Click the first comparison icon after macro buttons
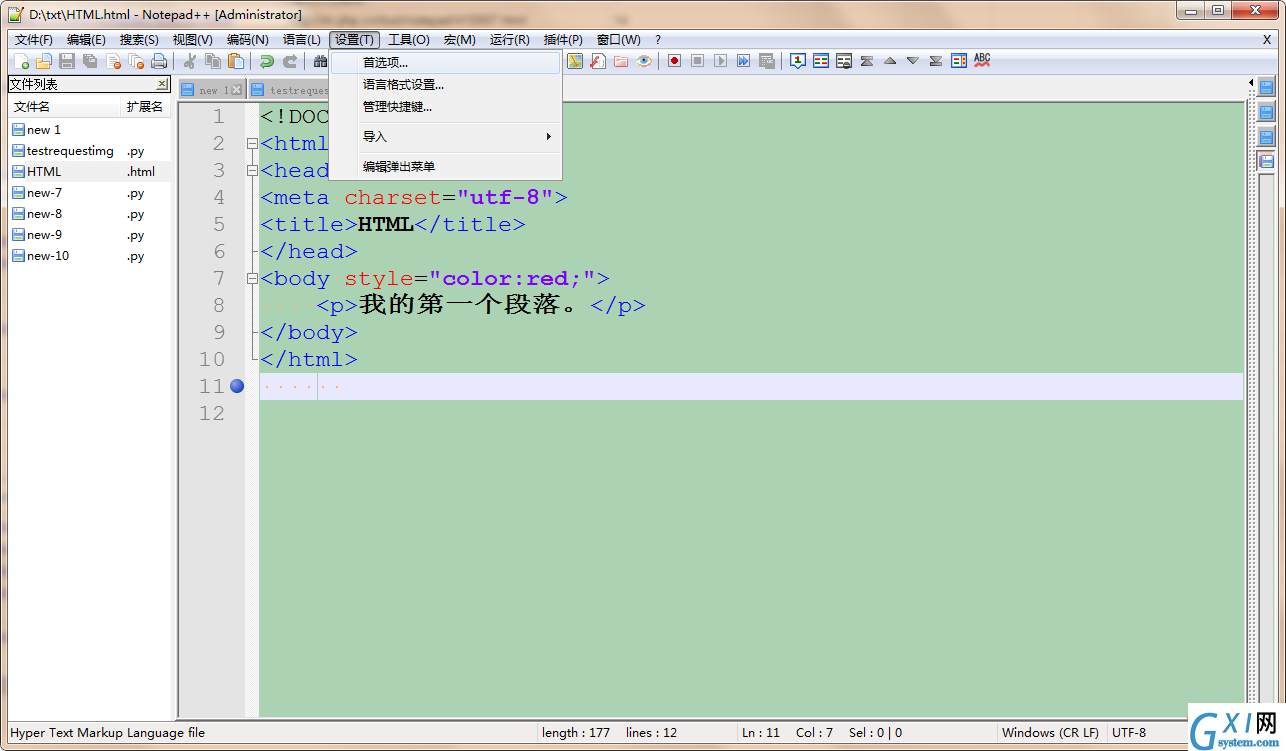Image resolution: width=1286 pixels, height=751 pixels. click(798, 61)
